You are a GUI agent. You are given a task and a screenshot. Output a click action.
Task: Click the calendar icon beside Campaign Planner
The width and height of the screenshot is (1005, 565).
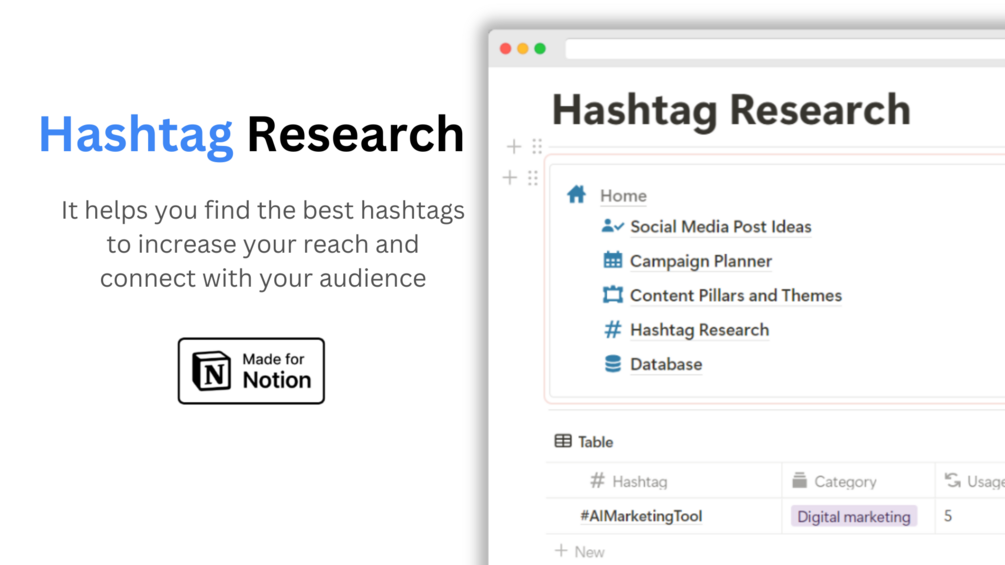(x=612, y=260)
